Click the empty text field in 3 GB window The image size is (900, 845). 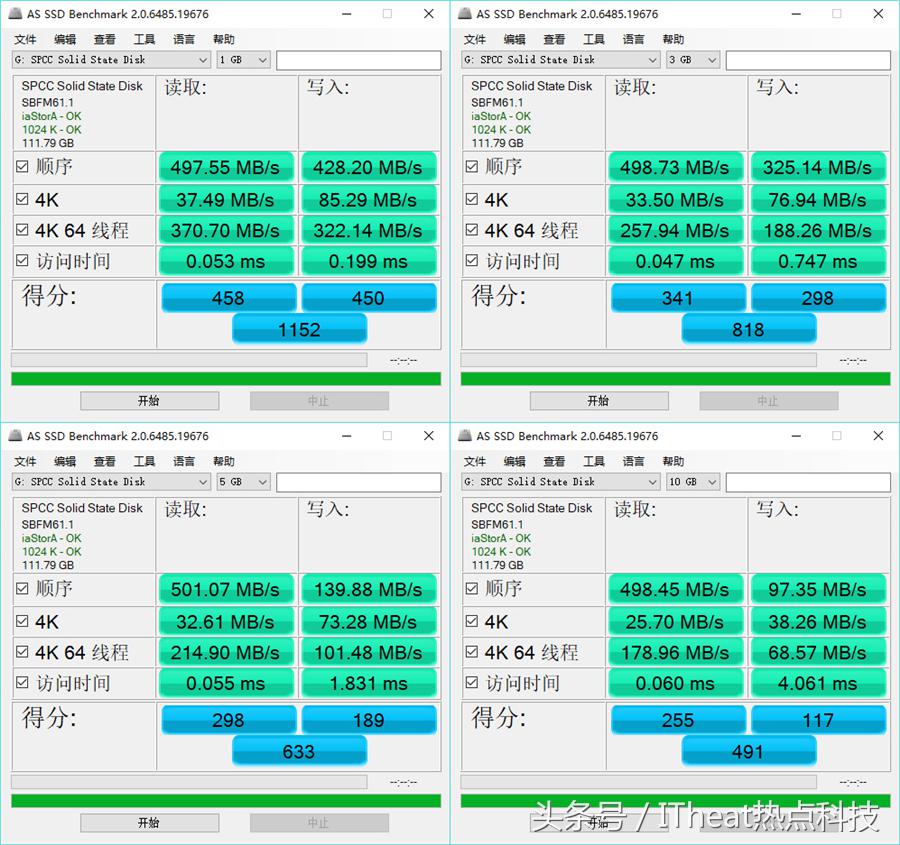(x=808, y=60)
